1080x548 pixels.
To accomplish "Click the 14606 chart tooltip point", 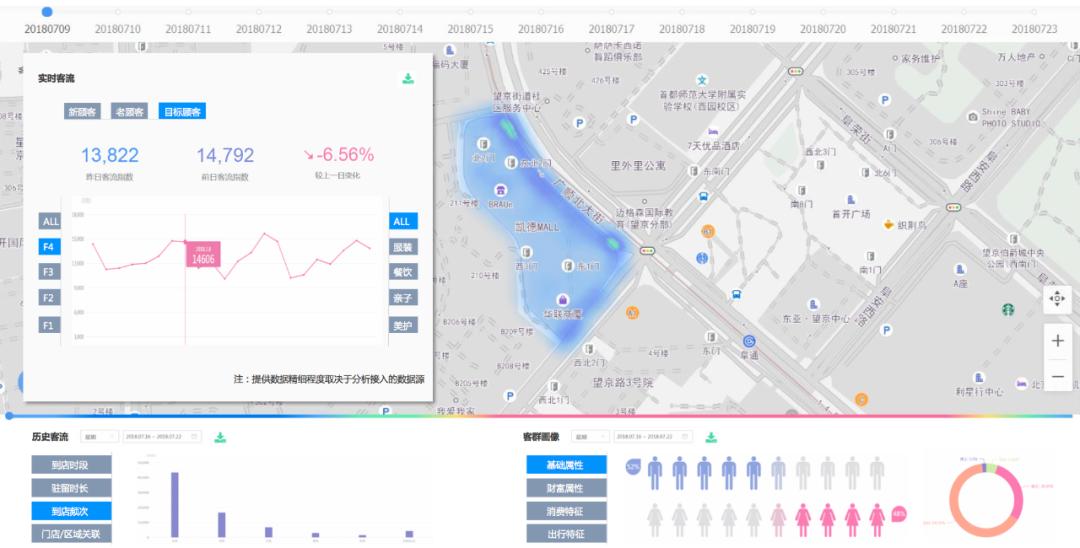I will click(203, 255).
